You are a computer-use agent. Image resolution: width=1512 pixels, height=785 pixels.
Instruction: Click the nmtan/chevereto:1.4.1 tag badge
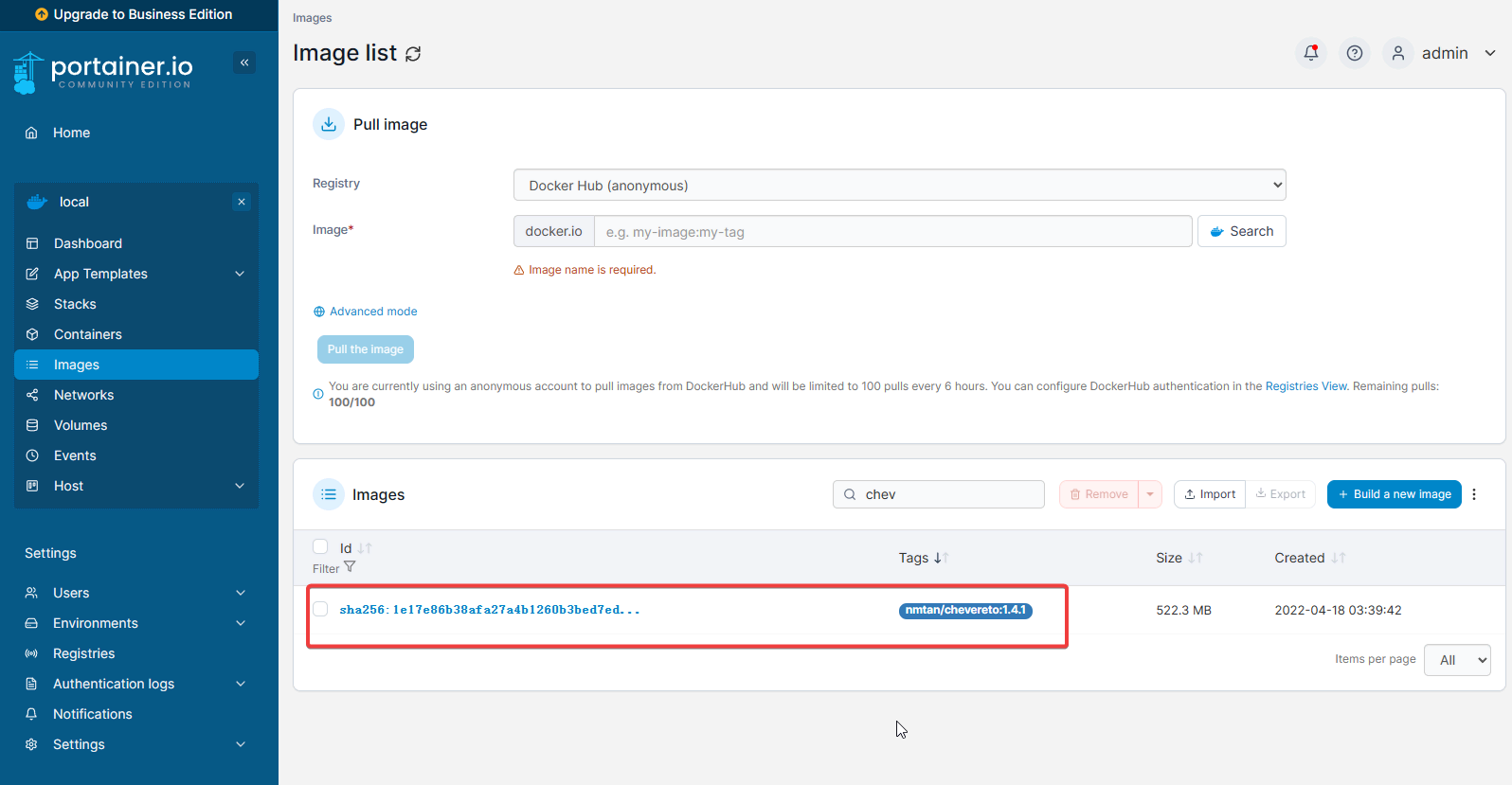(x=965, y=610)
